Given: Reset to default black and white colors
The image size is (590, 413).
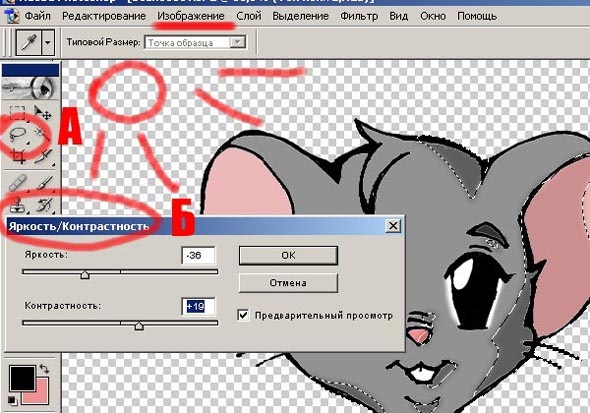Looking at the screenshot, I should click(x=12, y=401).
